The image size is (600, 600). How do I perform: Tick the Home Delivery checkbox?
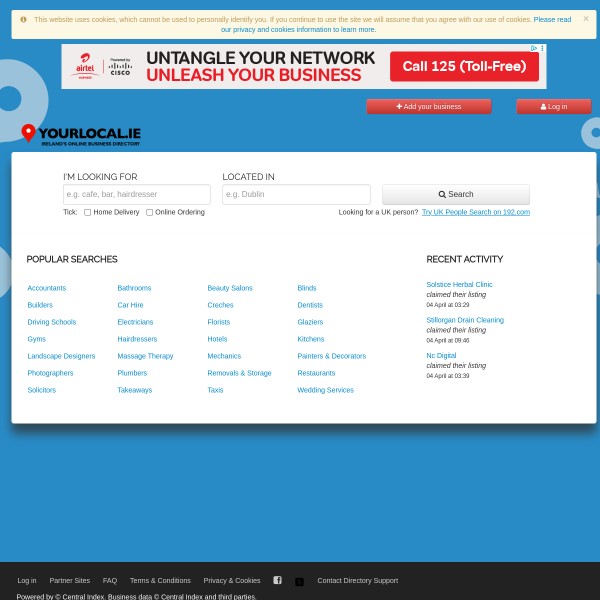tap(88, 212)
